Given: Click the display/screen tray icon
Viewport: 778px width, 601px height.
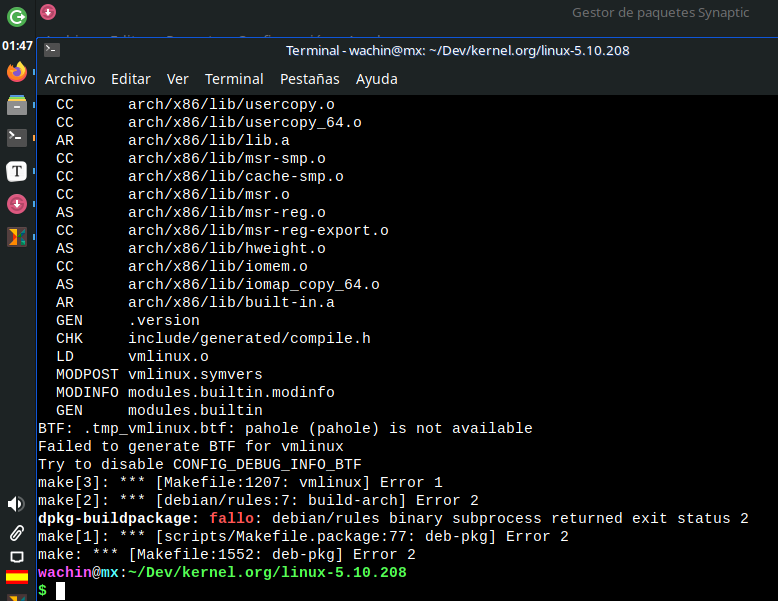Looking at the screenshot, I should pyautogui.click(x=17, y=557).
